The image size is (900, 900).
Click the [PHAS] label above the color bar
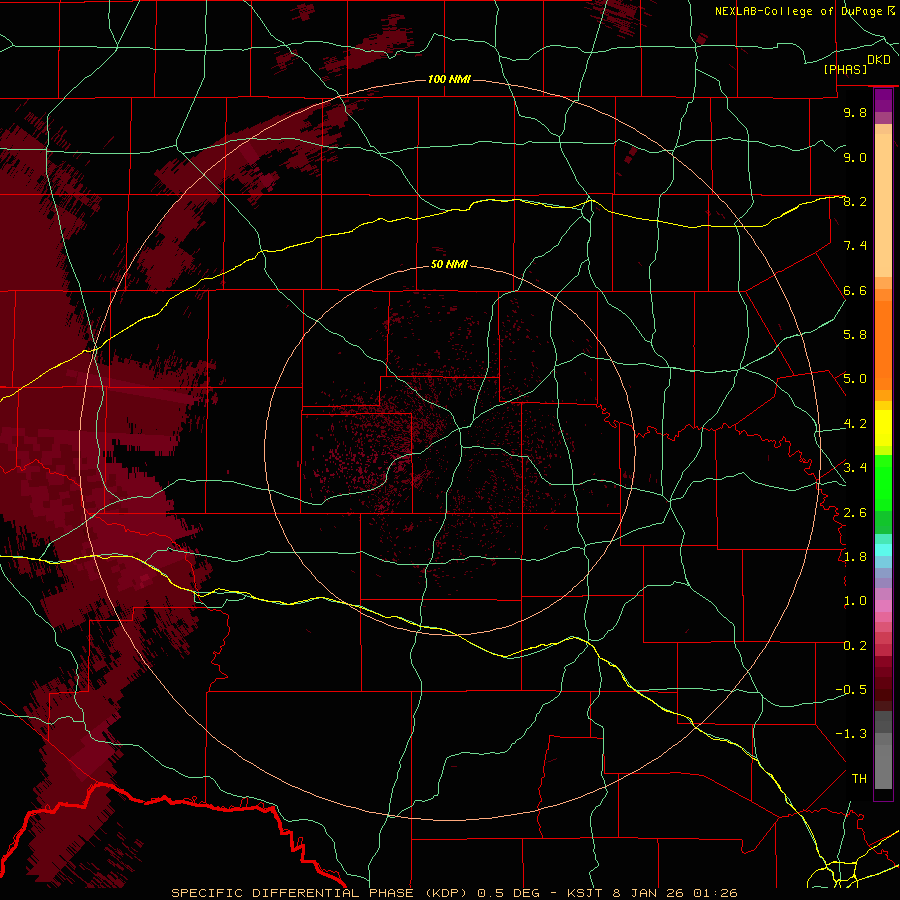[845, 69]
